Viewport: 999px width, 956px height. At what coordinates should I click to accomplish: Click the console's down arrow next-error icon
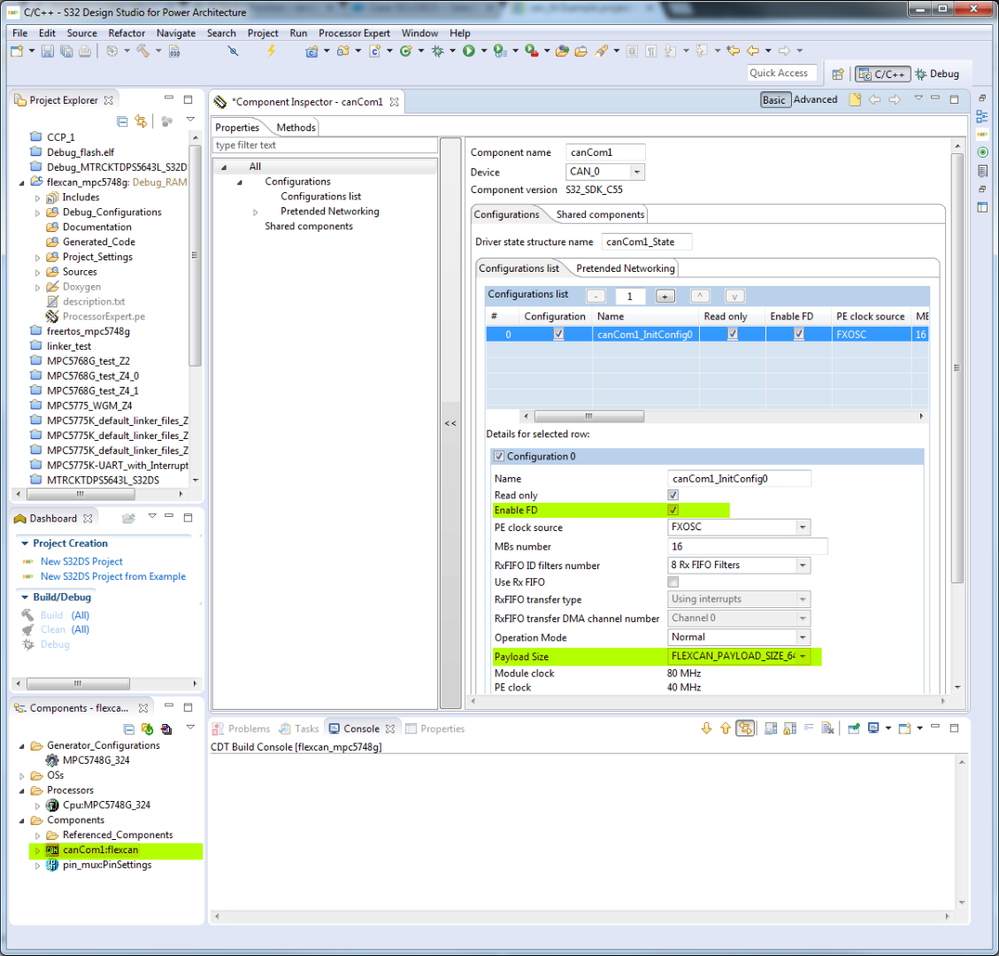pyautogui.click(x=706, y=729)
